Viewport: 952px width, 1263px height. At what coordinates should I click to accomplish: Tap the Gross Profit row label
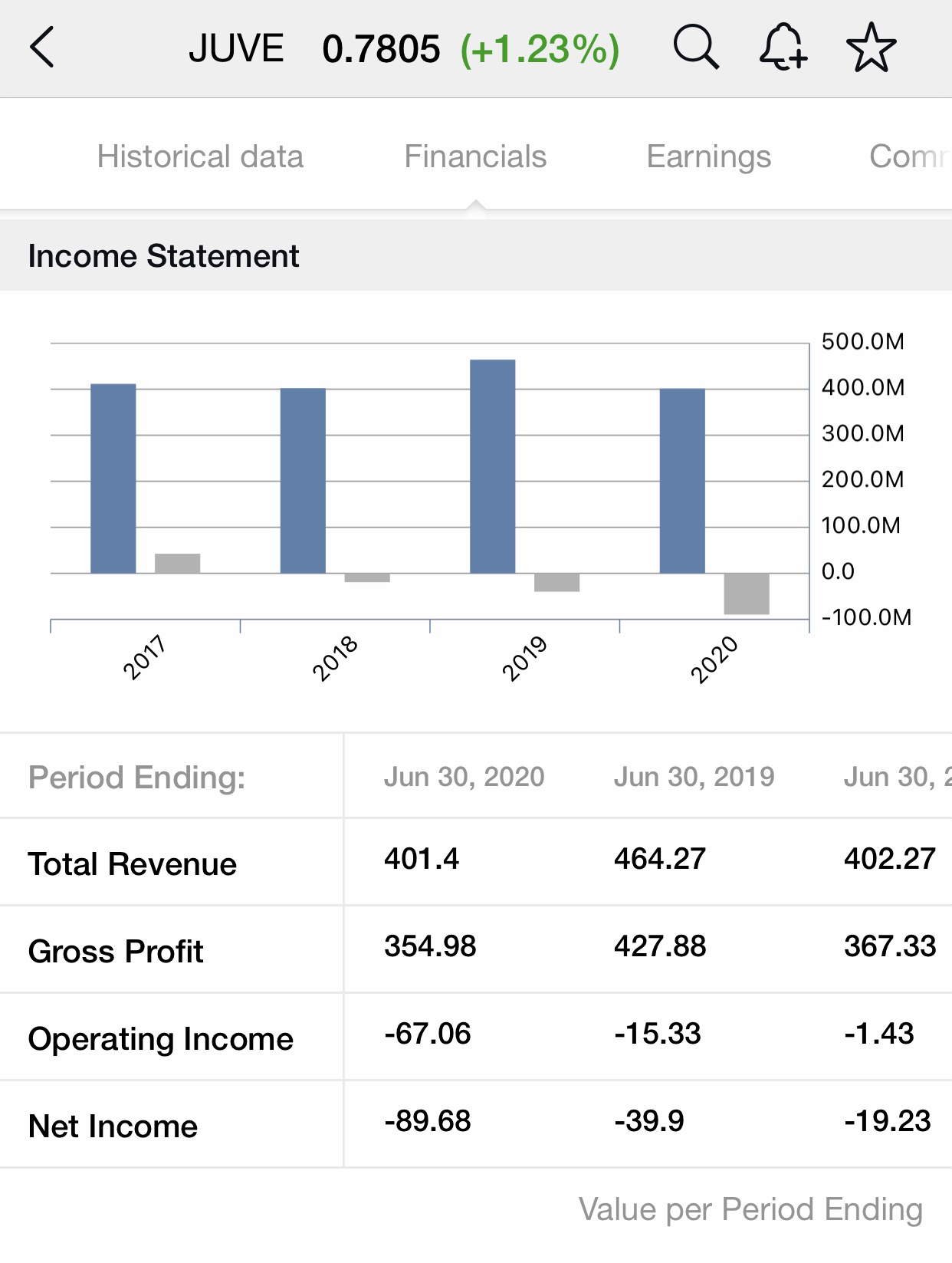tap(116, 952)
